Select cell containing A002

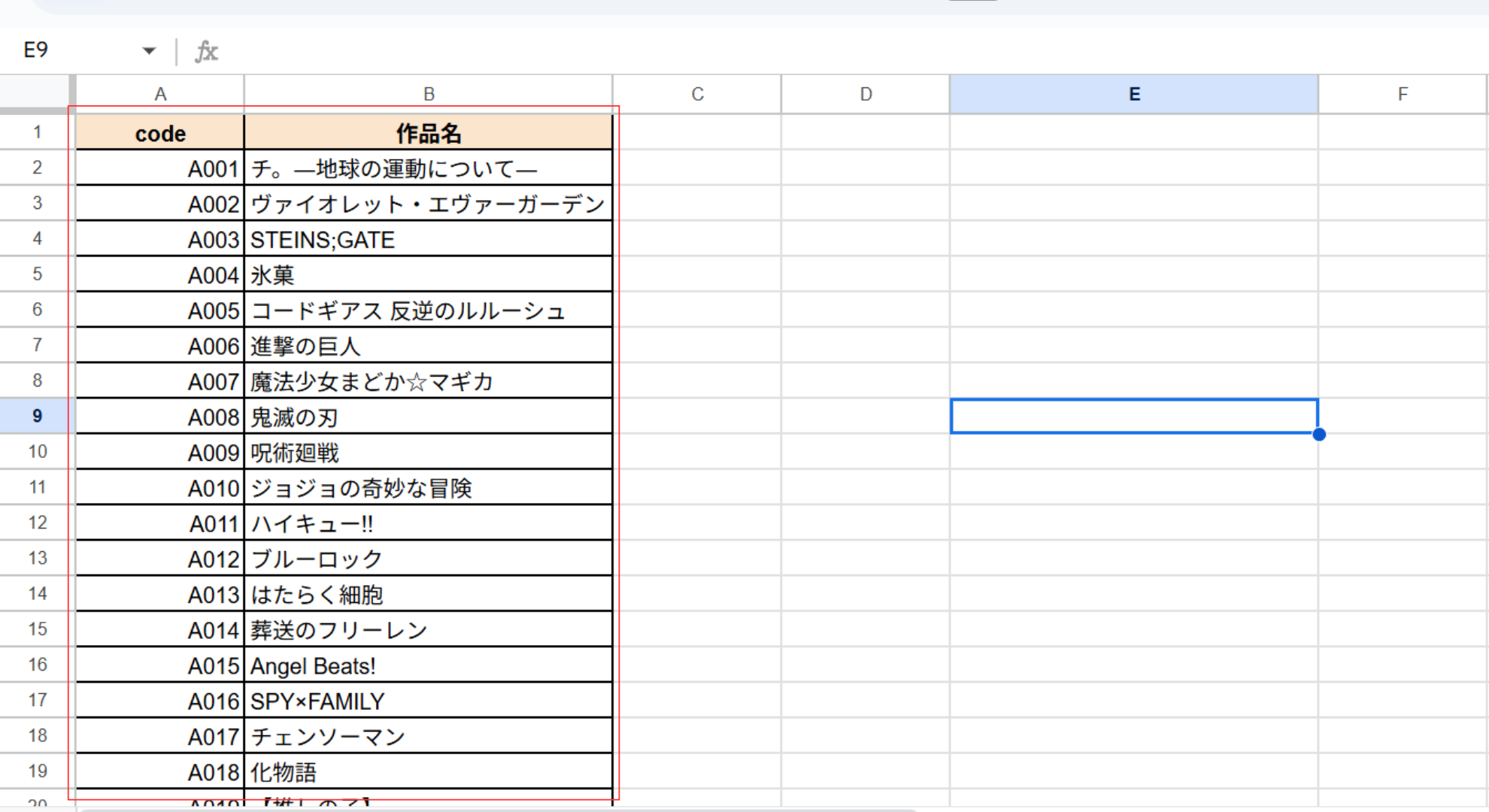pos(160,203)
